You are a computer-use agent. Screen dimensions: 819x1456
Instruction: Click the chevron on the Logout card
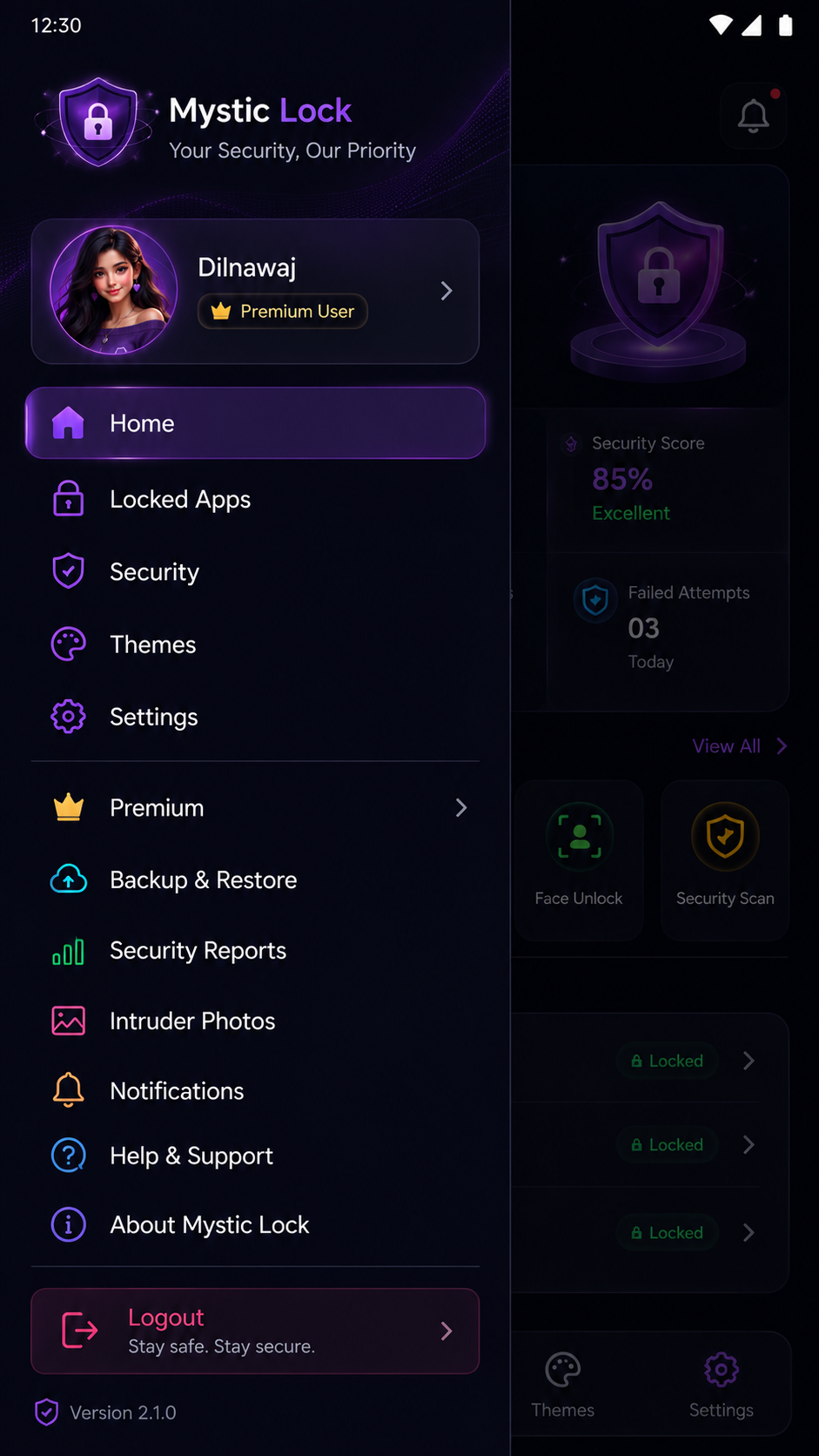446,1331
